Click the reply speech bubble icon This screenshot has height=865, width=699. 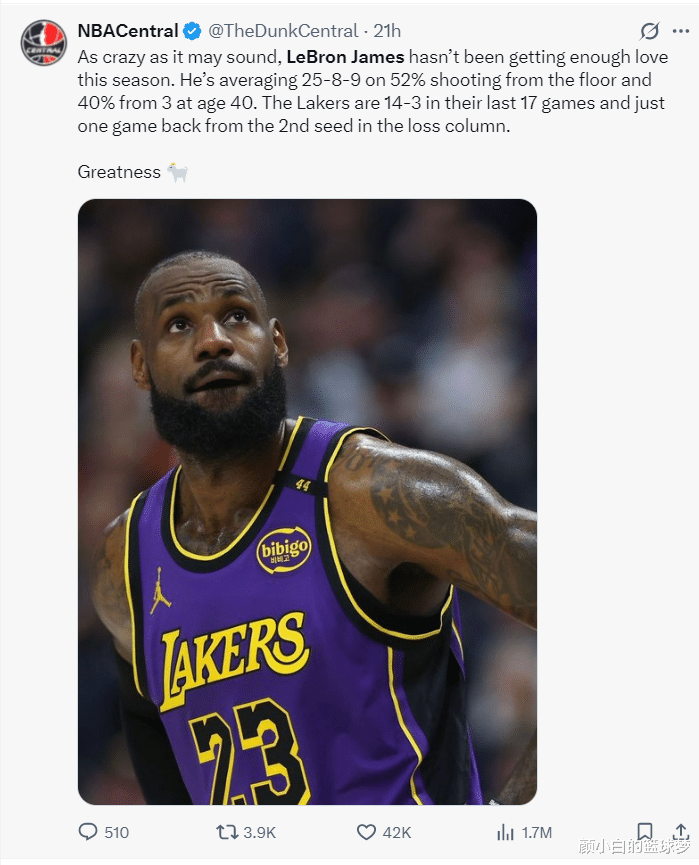click(x=88, y=831)
